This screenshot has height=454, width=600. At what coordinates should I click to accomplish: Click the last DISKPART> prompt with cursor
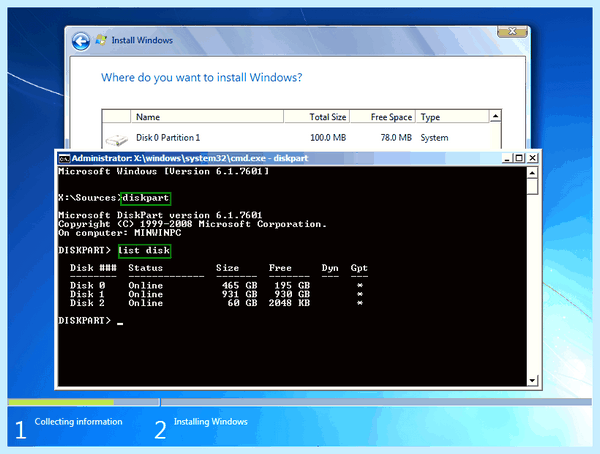click(91, 320)
